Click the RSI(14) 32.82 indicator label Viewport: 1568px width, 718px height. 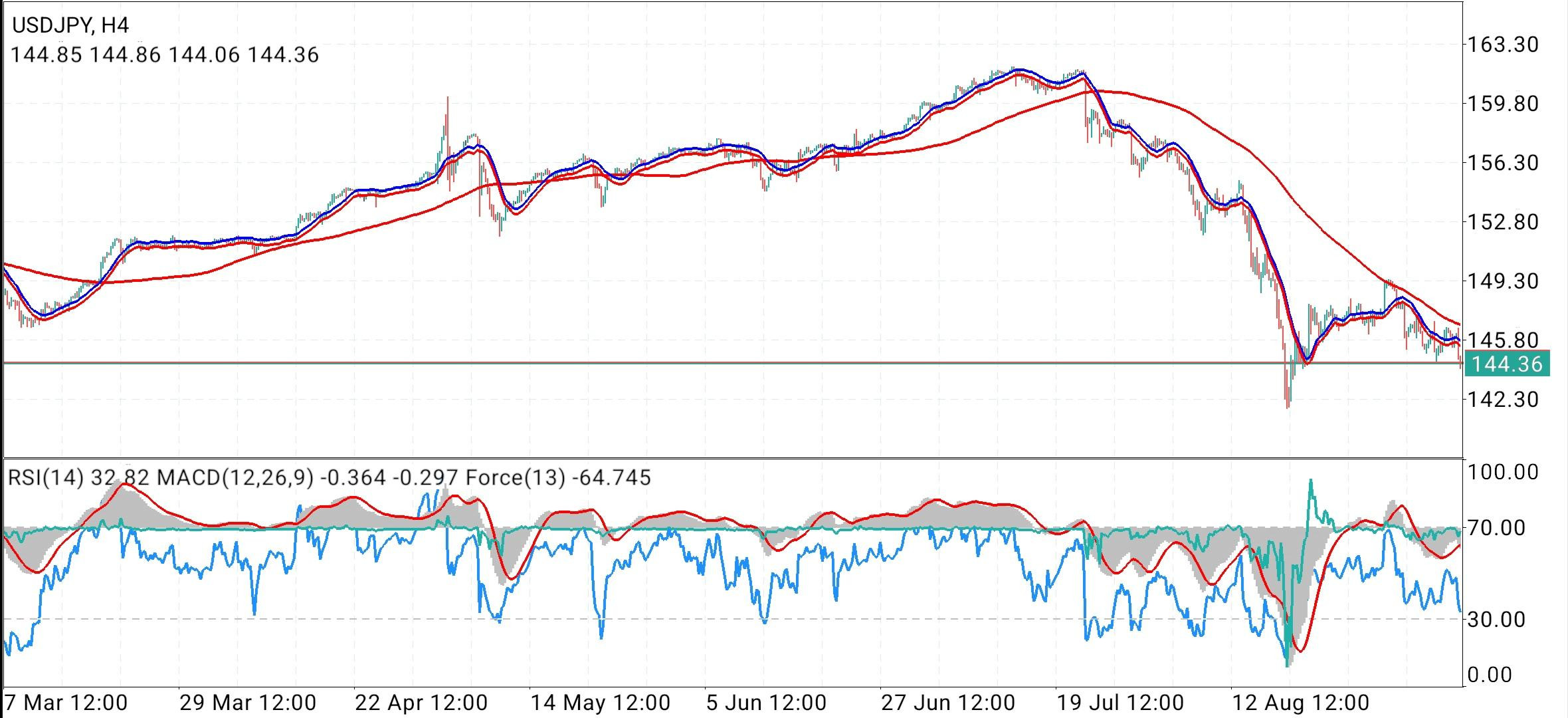[79, 477]
